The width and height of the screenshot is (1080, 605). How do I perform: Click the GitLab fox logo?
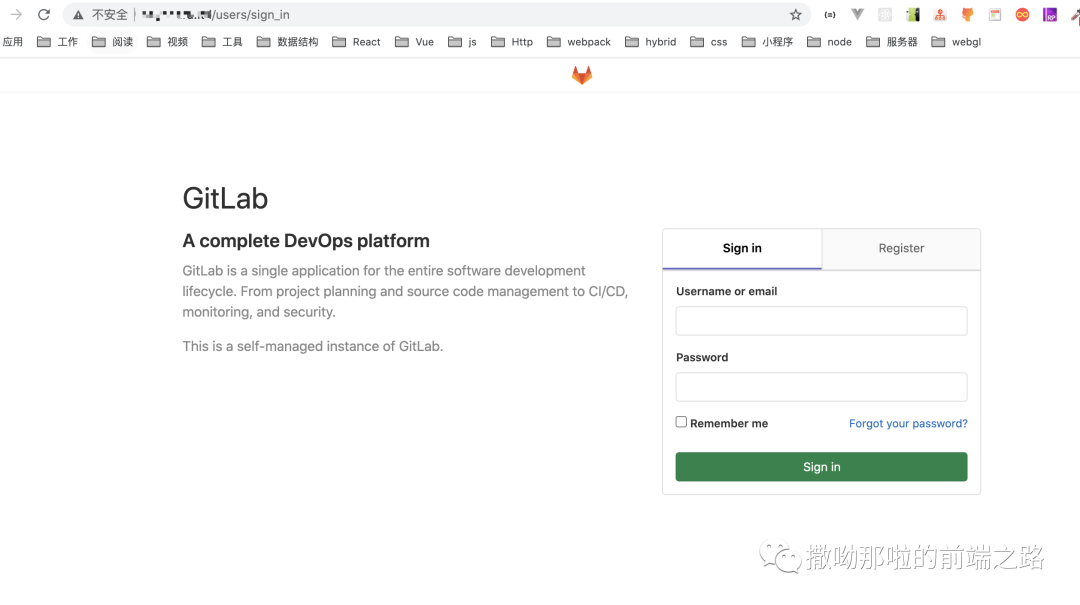click(x=582, y=75)
